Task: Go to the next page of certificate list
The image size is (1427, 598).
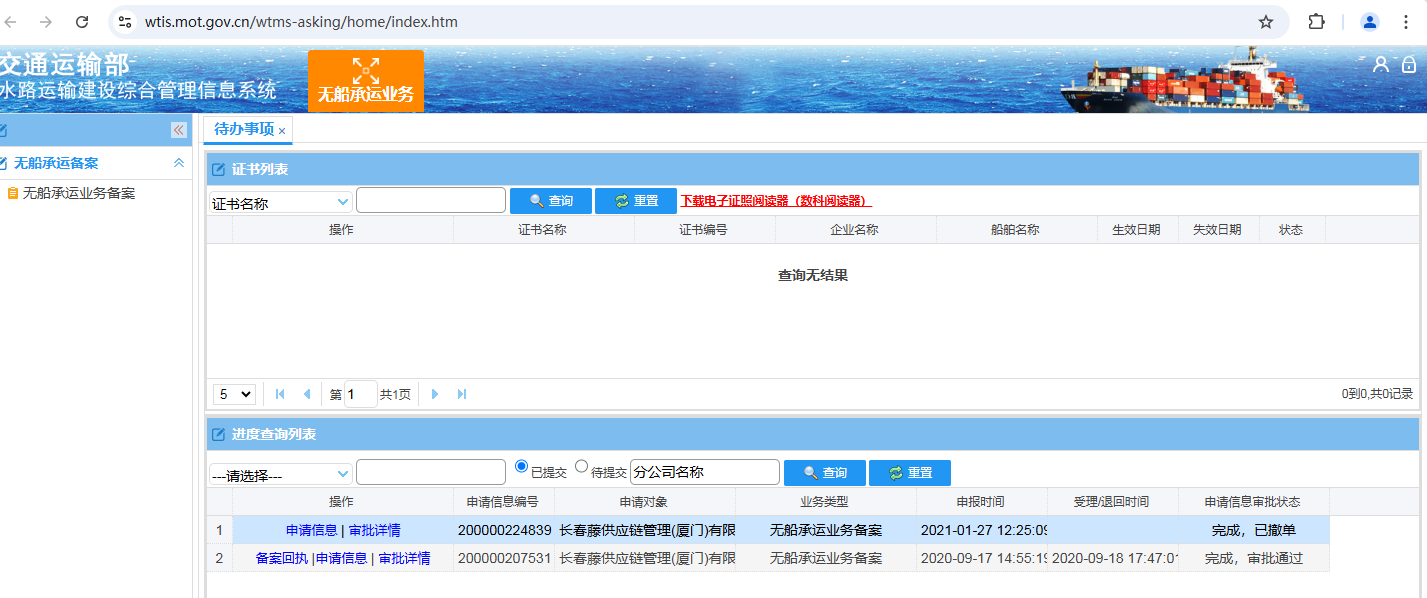Action: [x=435, y=394]
